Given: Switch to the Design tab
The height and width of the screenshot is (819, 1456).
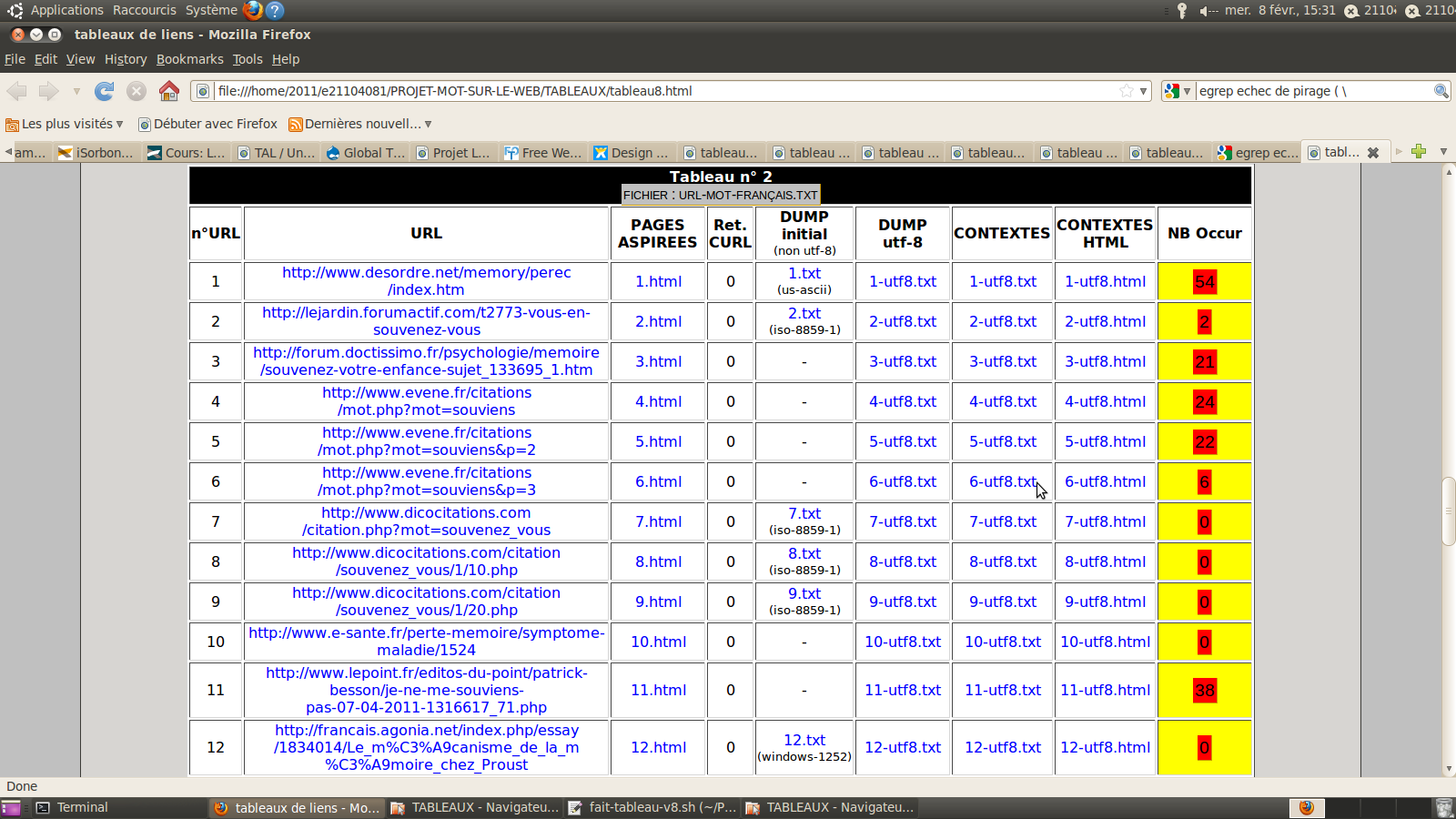Looking at the screenshot, I should [x=631, y=153].
